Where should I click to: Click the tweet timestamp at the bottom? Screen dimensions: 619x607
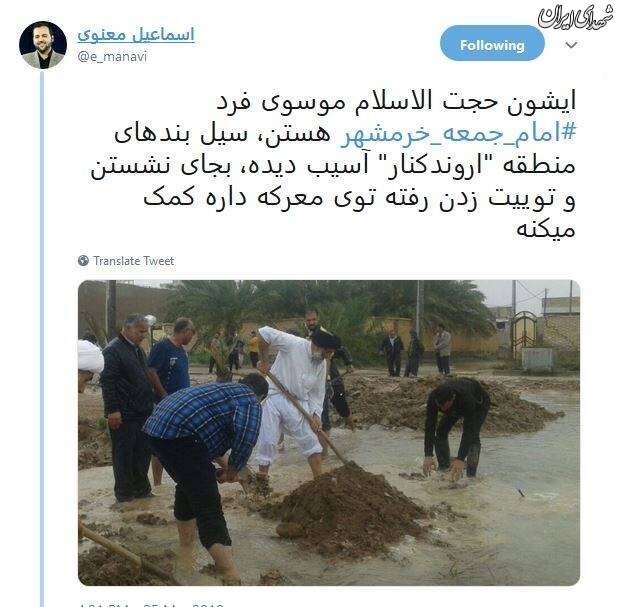(150, 604)
